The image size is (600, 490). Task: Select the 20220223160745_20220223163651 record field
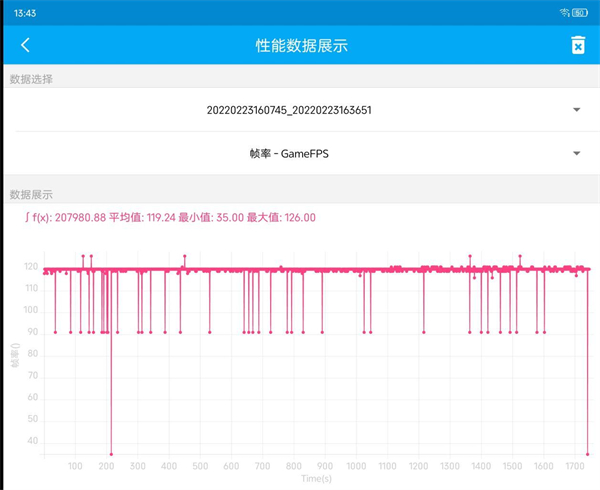[288, 110]
